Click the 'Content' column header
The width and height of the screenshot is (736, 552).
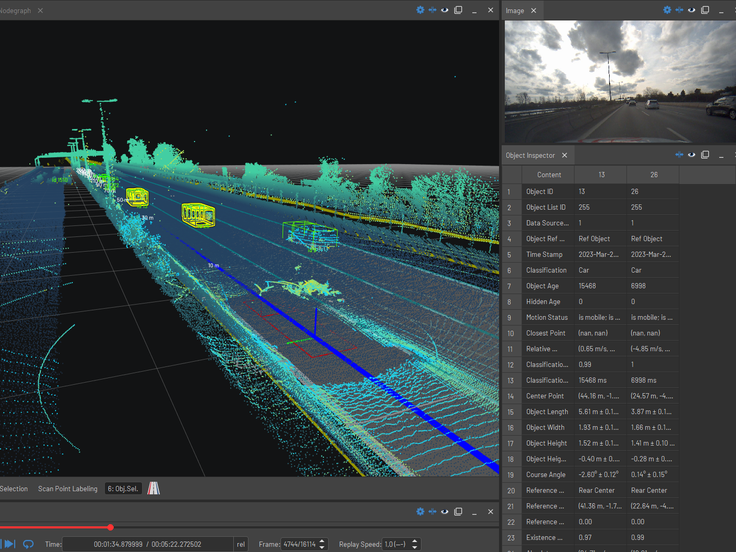(x=548, y=175)
